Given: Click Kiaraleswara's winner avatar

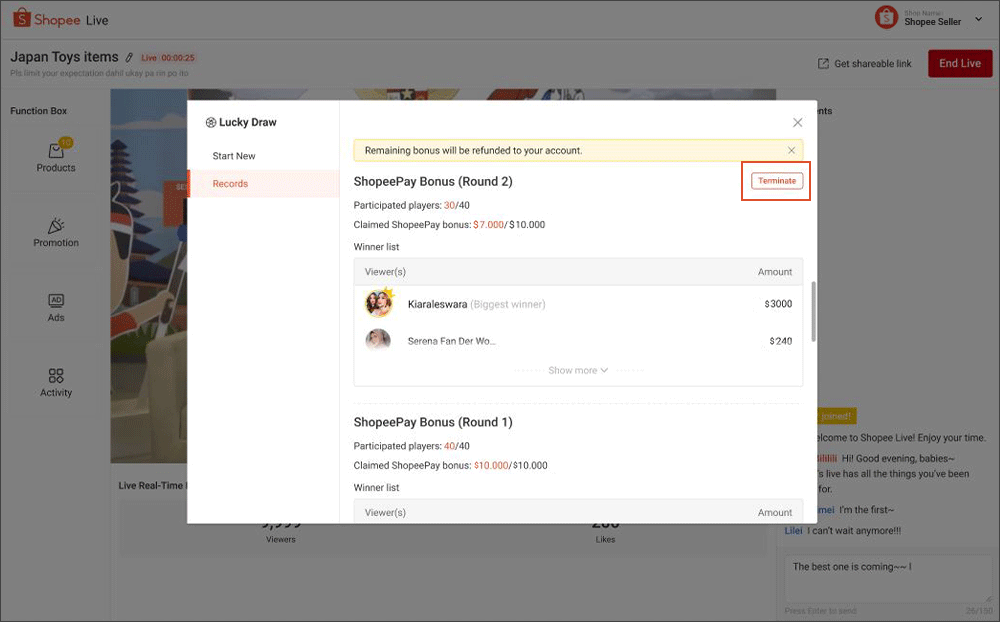Looking at the screenshot, I should [x=379, y=303].
